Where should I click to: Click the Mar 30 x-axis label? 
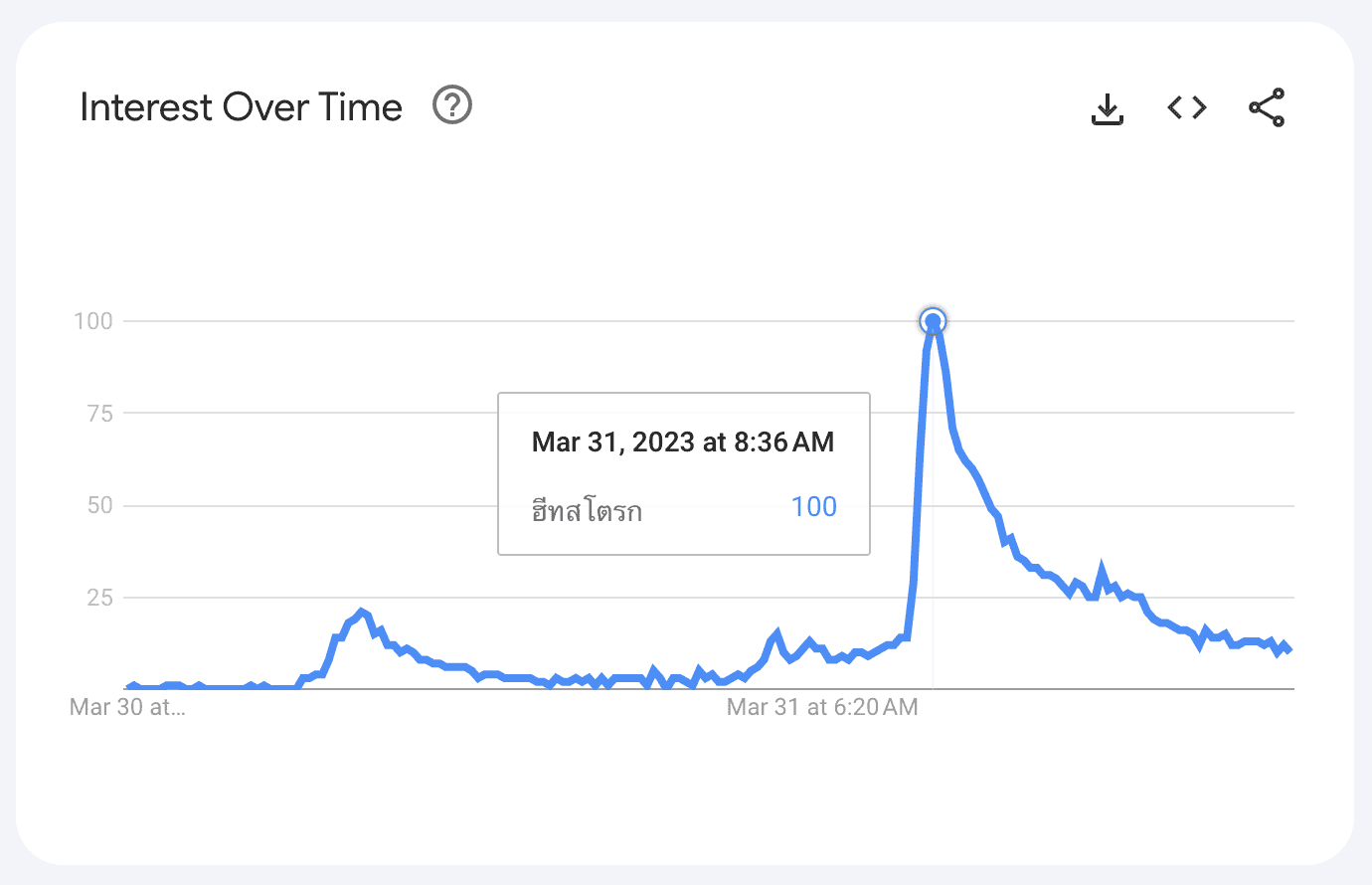click(127, 707)
